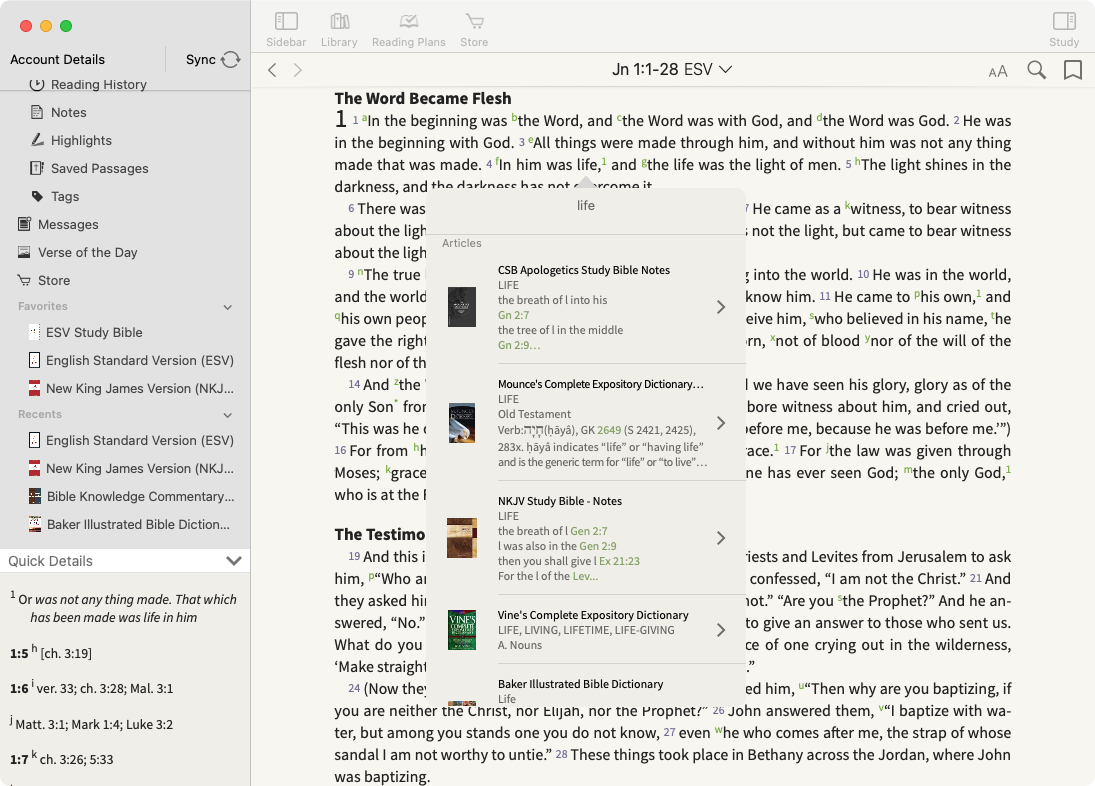Image resolution: width=1095 pixels, height=786 pixels.
Task: Open Saved Passages in the sidebar
Action: tap(99, 168)
